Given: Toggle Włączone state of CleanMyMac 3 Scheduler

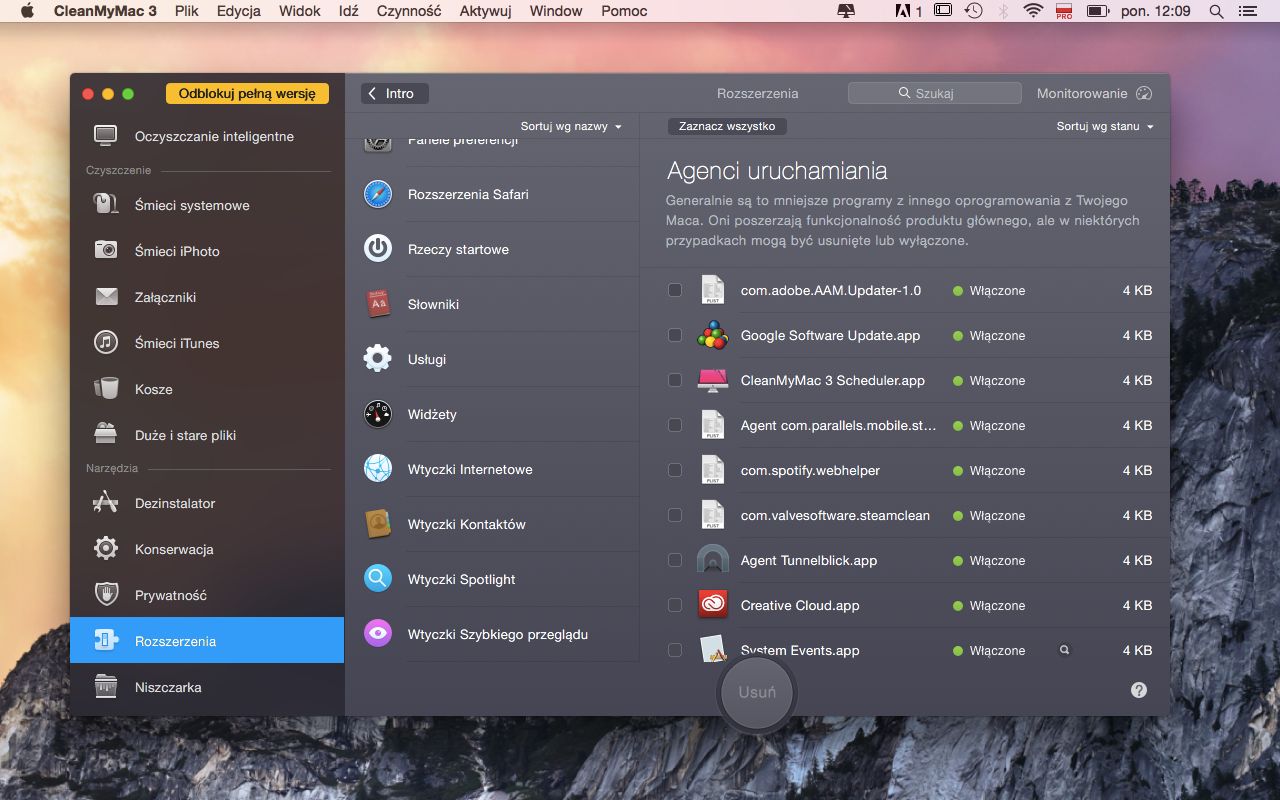Looking at the screenshot, I should pos(989,380).
